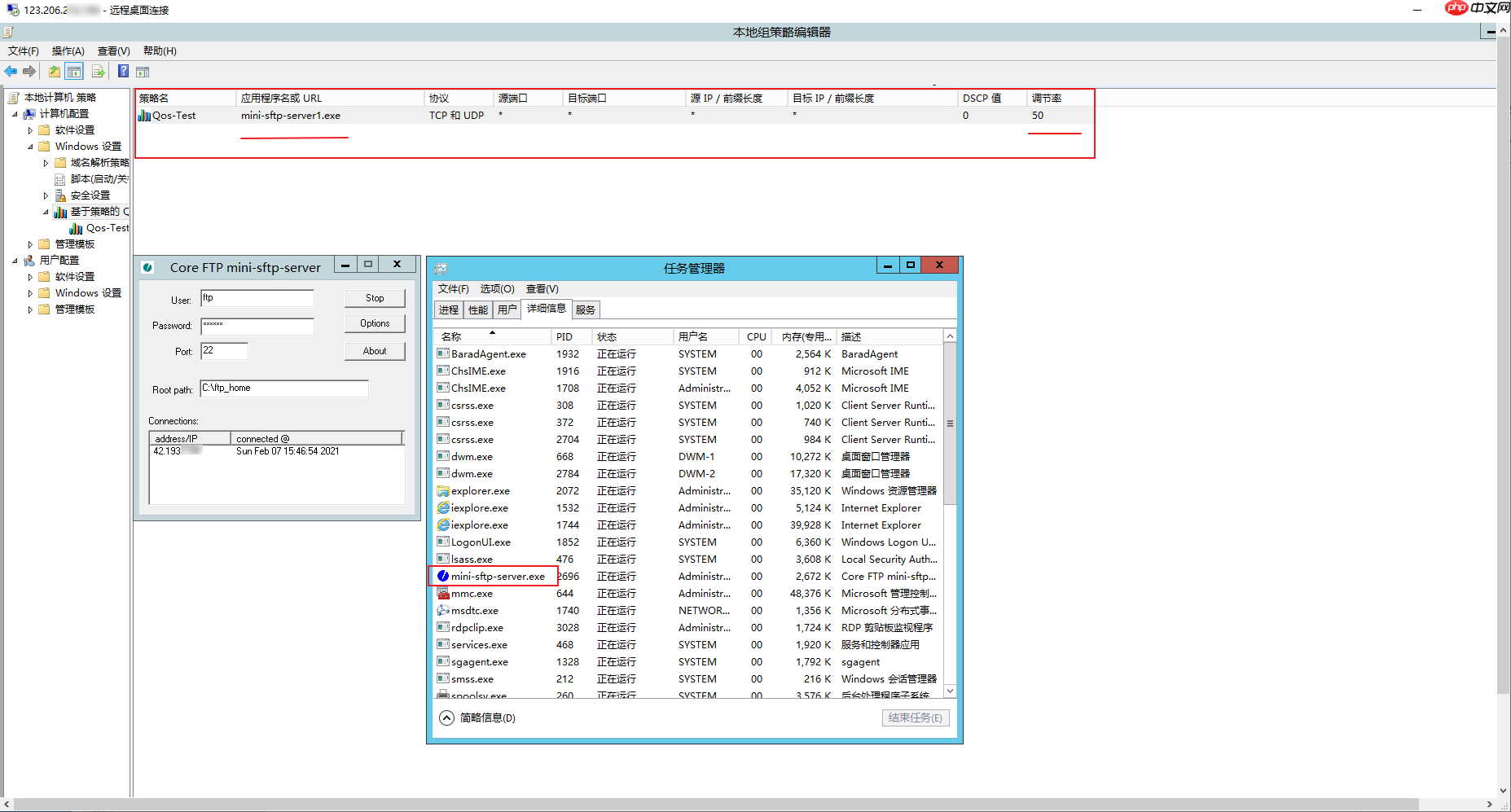Click the Forward navigation arrow in the toolbar
This screenshot has width=1511, height=812.
(x=30, y=71)
